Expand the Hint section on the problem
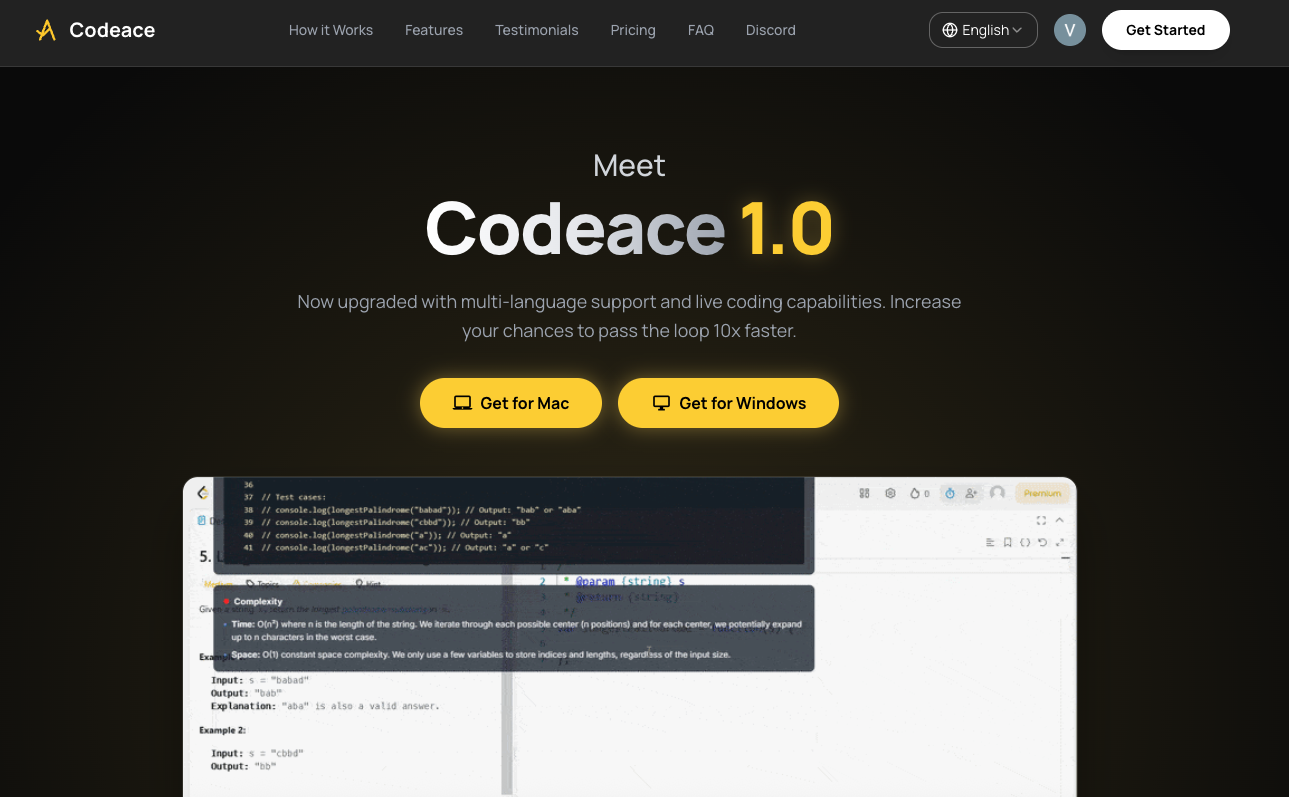Viewport: 1289px width, 797px height. (366, 583)
